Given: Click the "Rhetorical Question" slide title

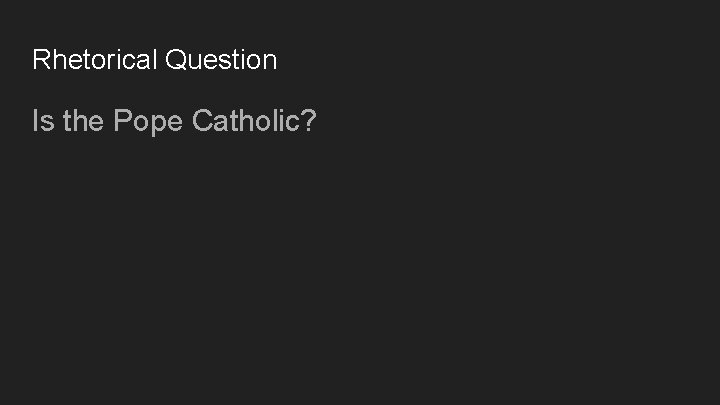Looking at the screenshot, I should pyautogui.click(x=154, y=60).
